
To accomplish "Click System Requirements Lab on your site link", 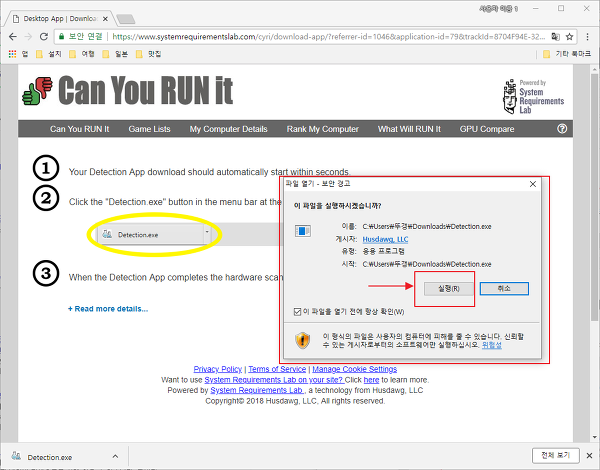I will [x=273, y=380].
